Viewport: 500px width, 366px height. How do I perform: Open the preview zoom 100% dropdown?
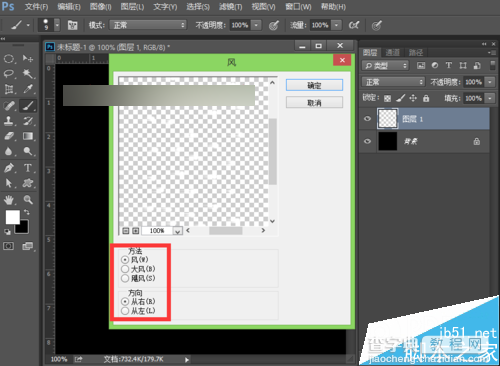click(178, 231)
